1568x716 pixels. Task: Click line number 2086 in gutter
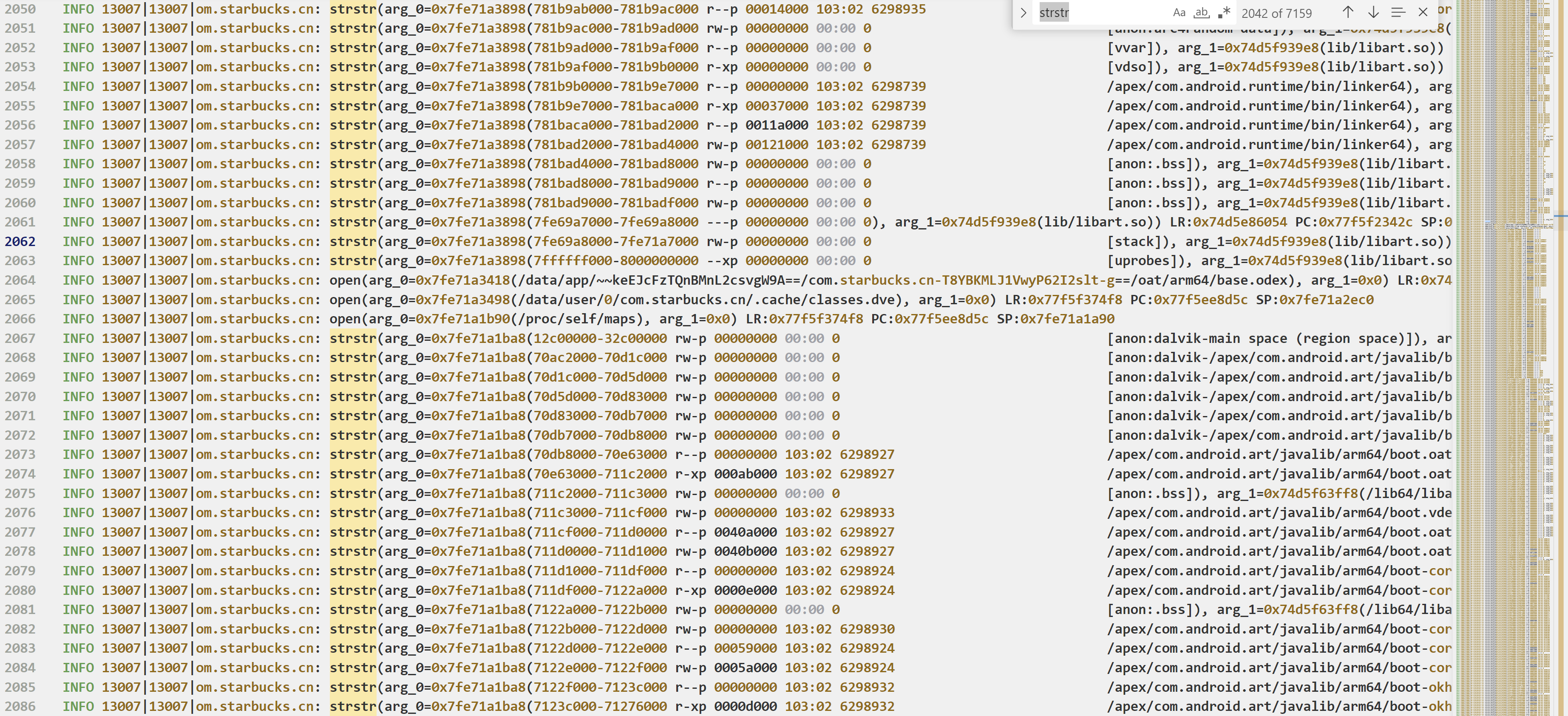pyautogui.click(x=20, y=706)
